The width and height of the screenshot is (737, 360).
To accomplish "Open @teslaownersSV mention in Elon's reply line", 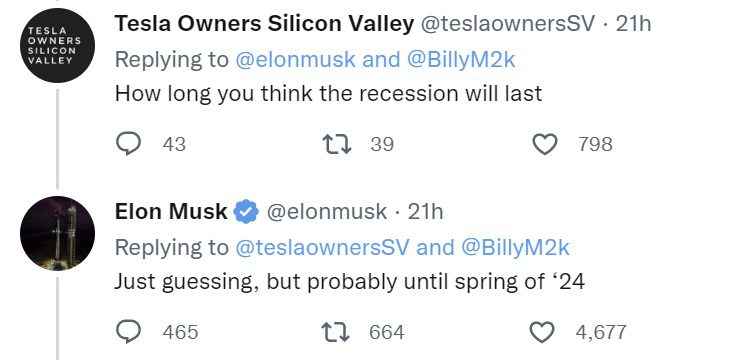I will point(322,248).
